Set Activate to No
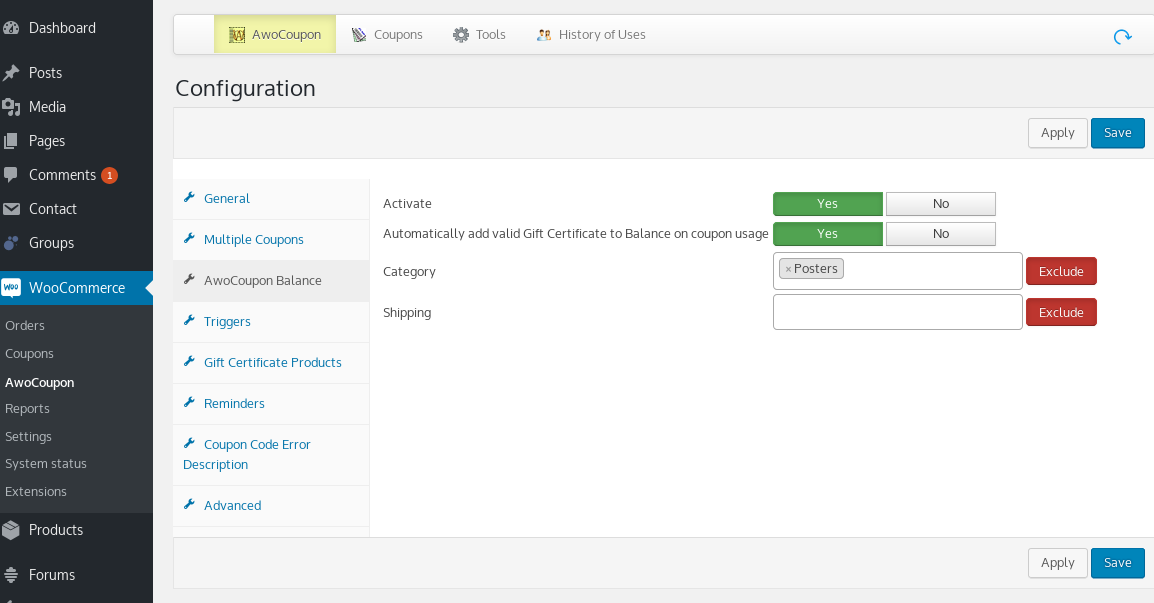Image resolution: width=1154 pixels, height=603 pixels. pyautogui.click(x=941, y=204)
